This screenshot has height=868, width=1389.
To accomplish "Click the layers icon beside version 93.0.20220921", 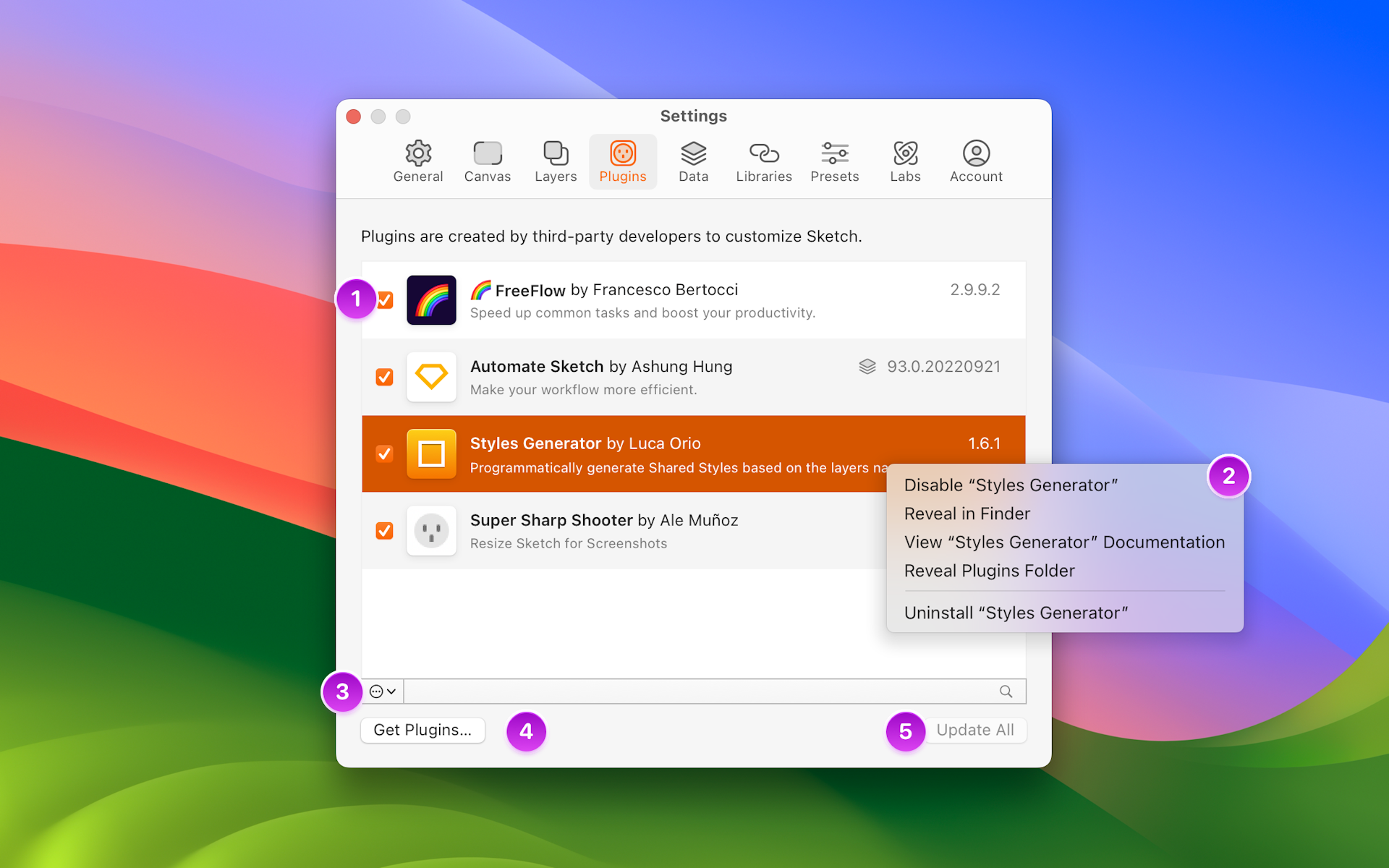I will 867,367.
